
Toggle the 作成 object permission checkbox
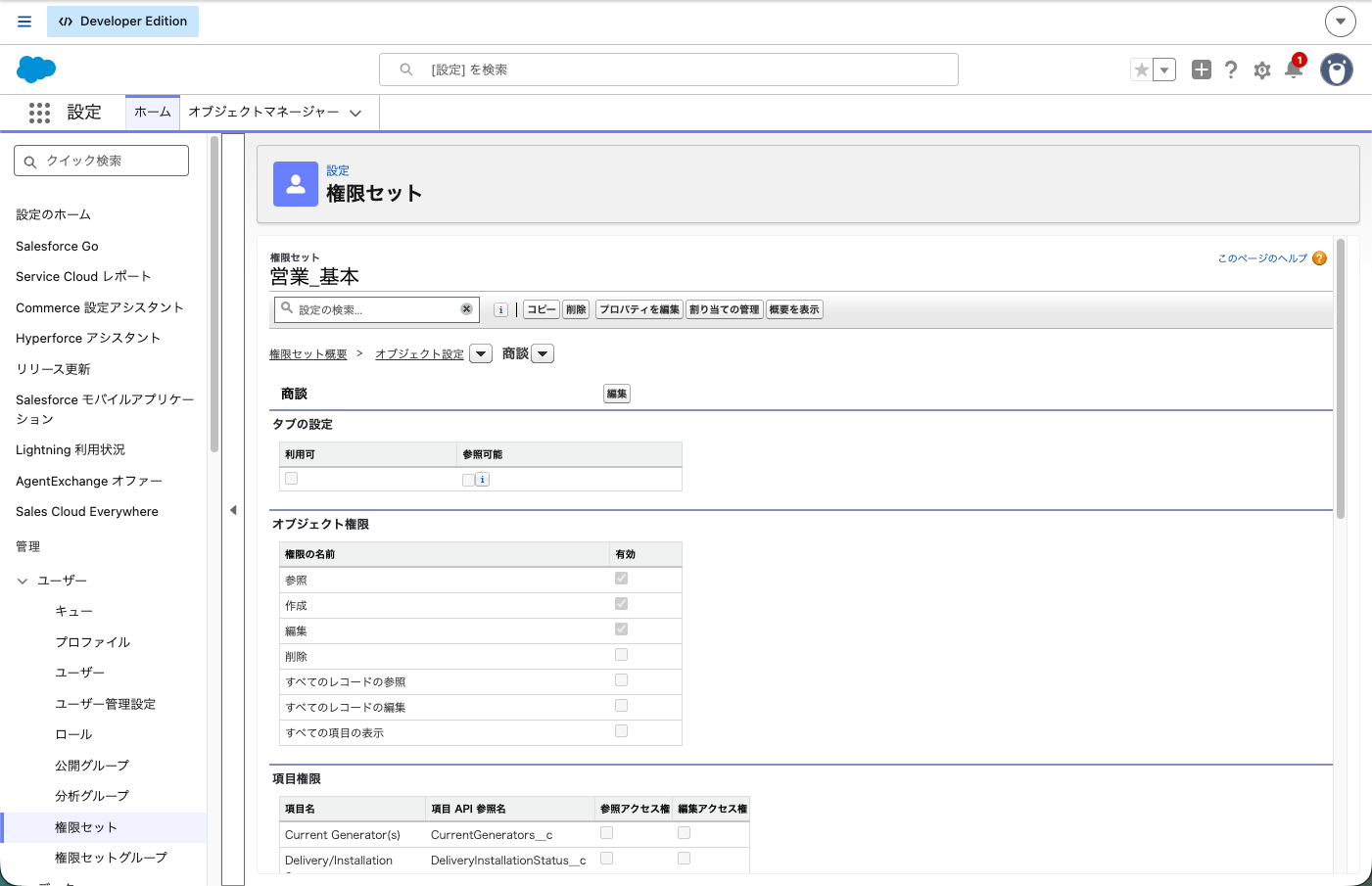(x=621, y=604)
